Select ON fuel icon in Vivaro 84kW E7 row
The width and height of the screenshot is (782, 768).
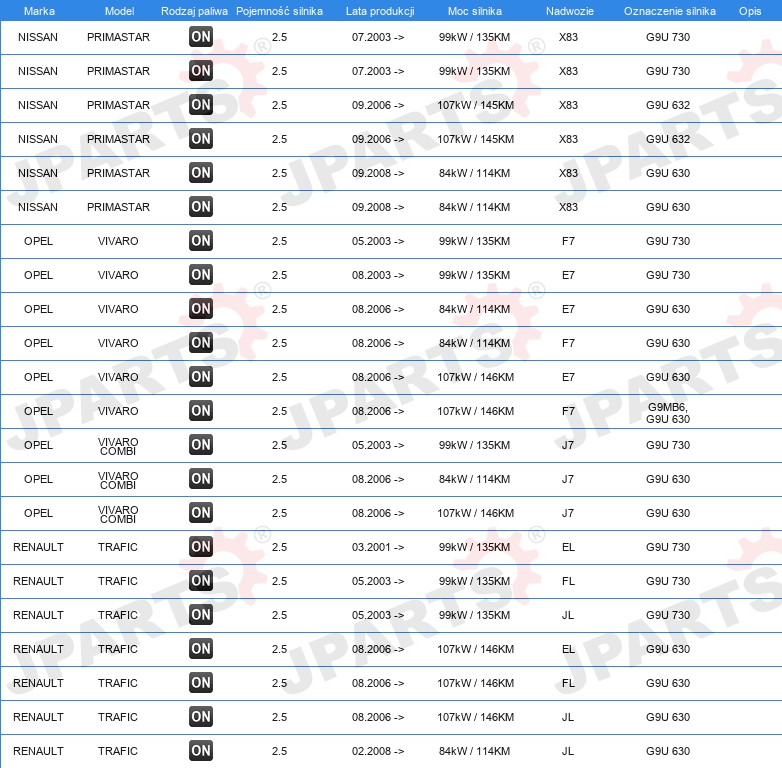200,309
